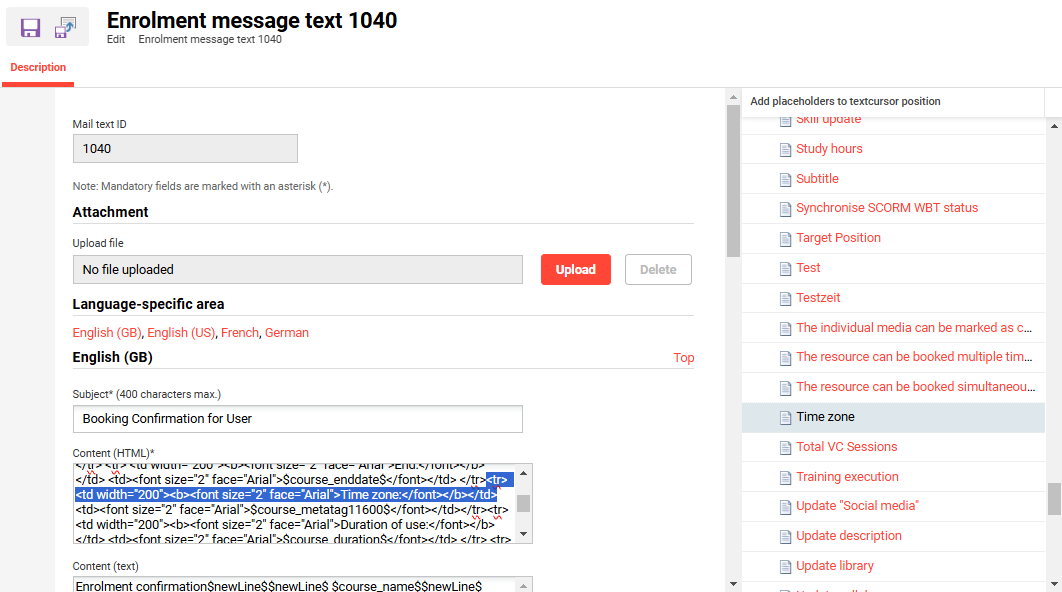Image resolution: width=1062 pixels, height=592 pixels.
Task: Click the Save floppy disk icon
Action: 30,27
